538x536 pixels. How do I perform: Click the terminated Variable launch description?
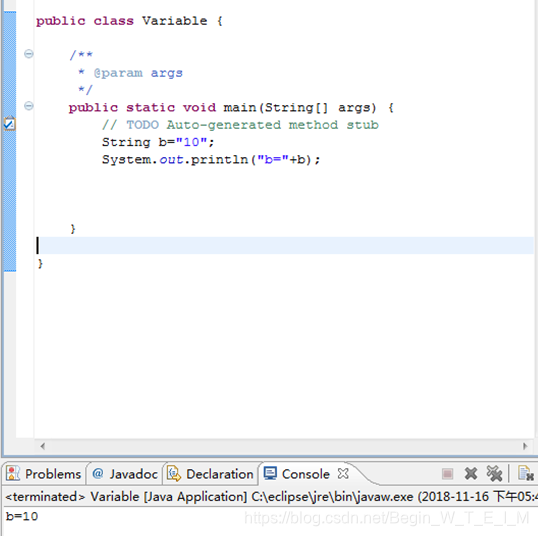pyautogui.click(x=271, y=497)
